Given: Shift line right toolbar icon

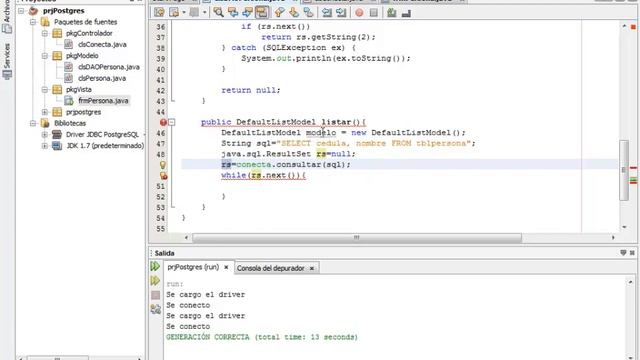Looking at the screenshot, I should pos(341,13).
